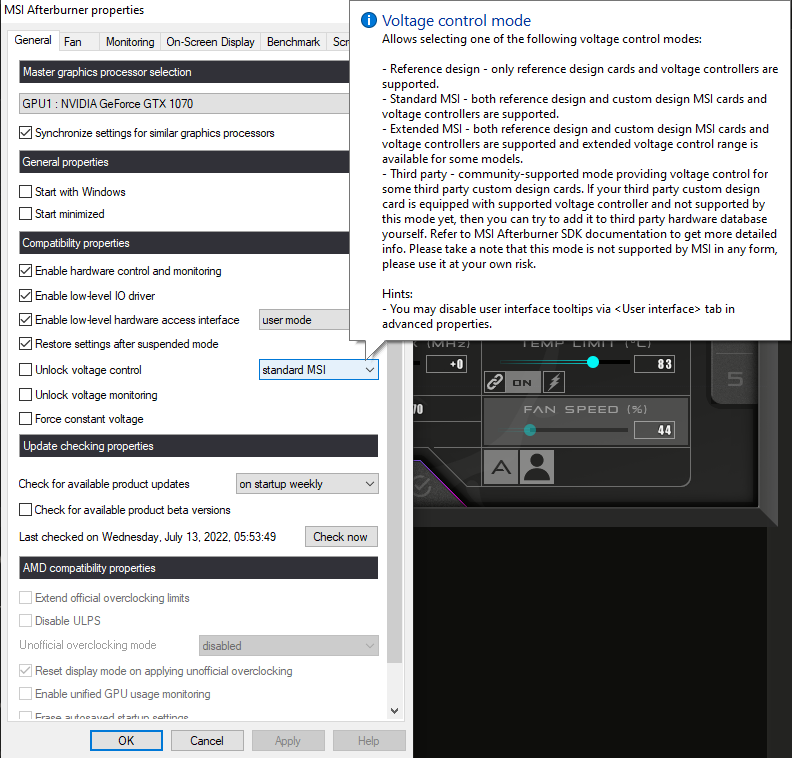Click the Fan Speed value field 44

click(654, 430)
